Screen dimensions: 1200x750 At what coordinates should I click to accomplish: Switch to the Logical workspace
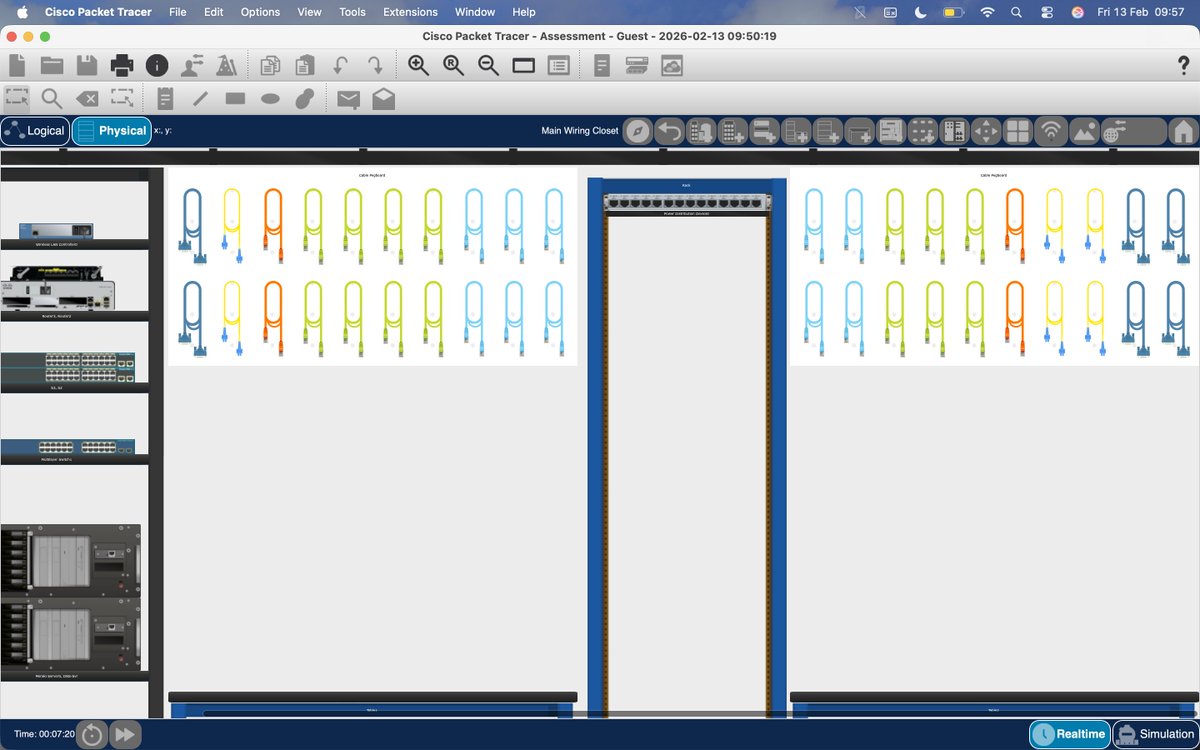click(34, 131)
